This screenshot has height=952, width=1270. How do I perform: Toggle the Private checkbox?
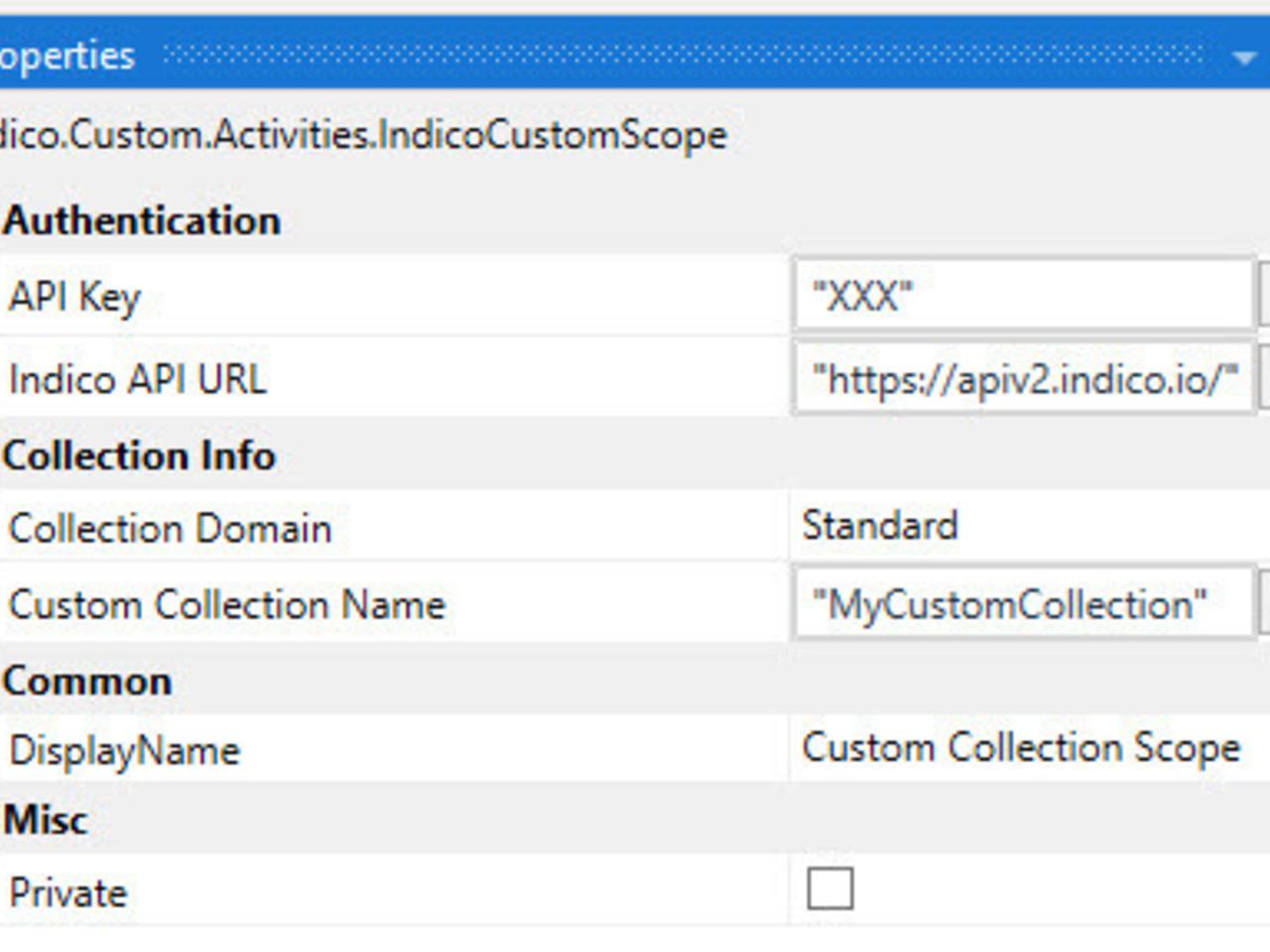(x=829, y=888)
